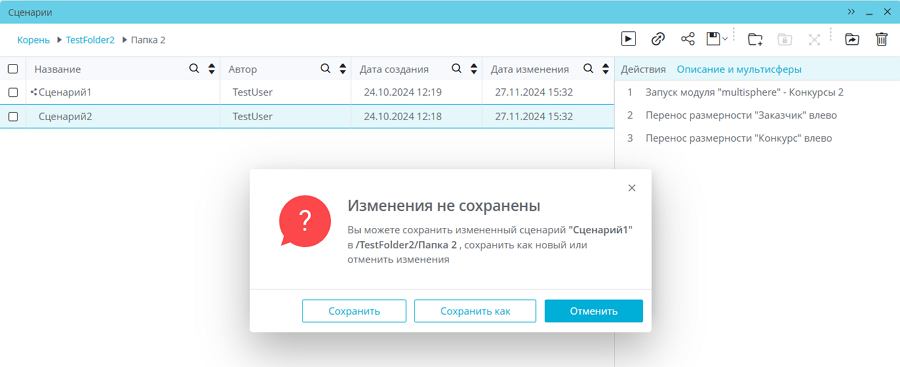Click the Сохранить как button

point(475,311)
